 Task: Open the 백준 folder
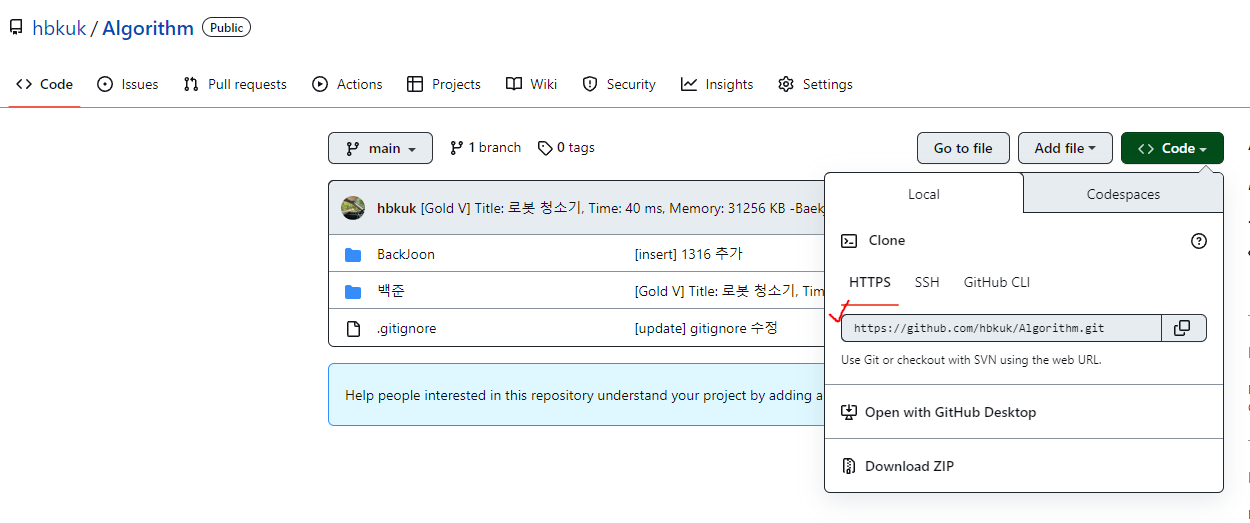tap(391, 291)
